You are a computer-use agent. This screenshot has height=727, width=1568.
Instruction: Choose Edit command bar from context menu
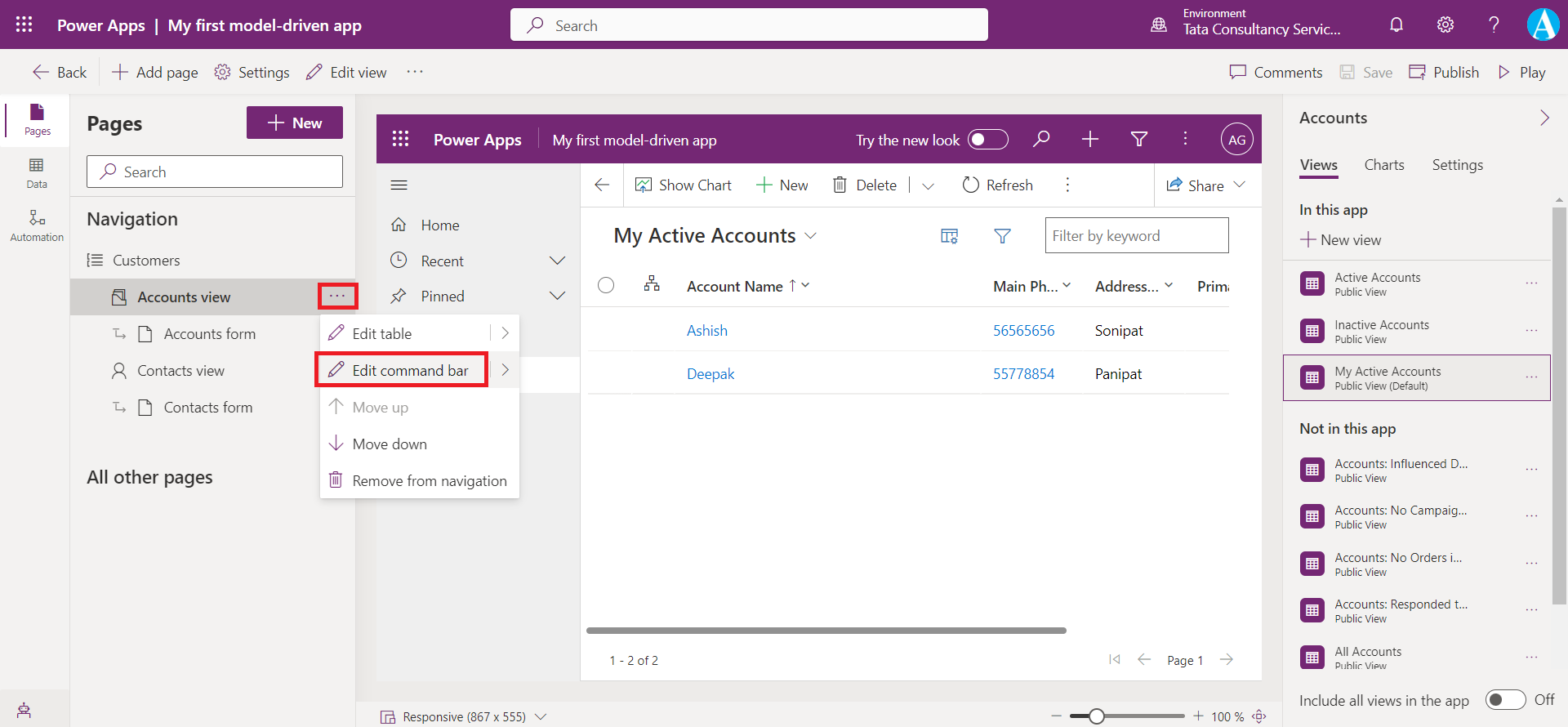pos(409,371)
